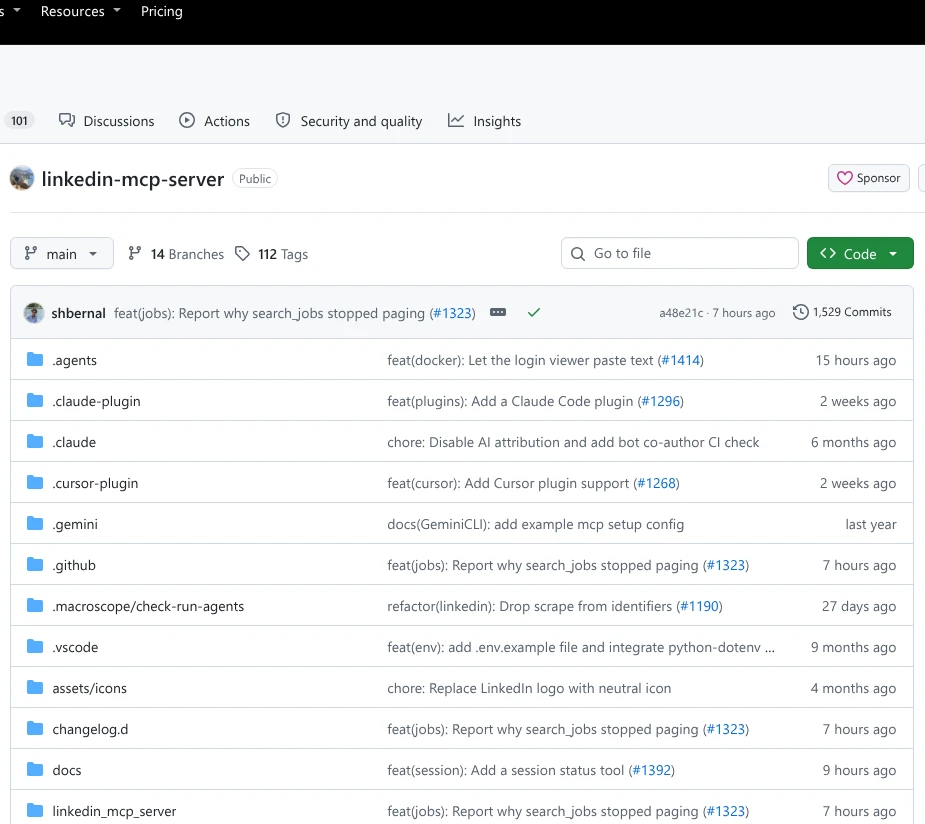This screenshot has height=824, width=925.
Task: Go to the Pricing page
Action: coord(162,11)
